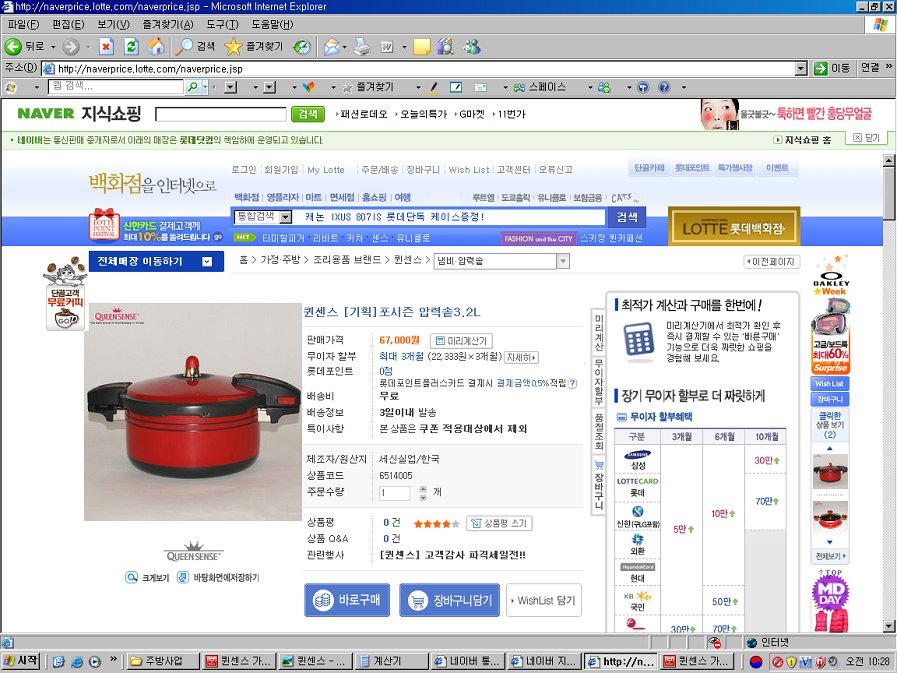Click the 크게보기 magnifier icon below the product image
The width and height of the screenshot is (897, 673).
pos(132,577)
